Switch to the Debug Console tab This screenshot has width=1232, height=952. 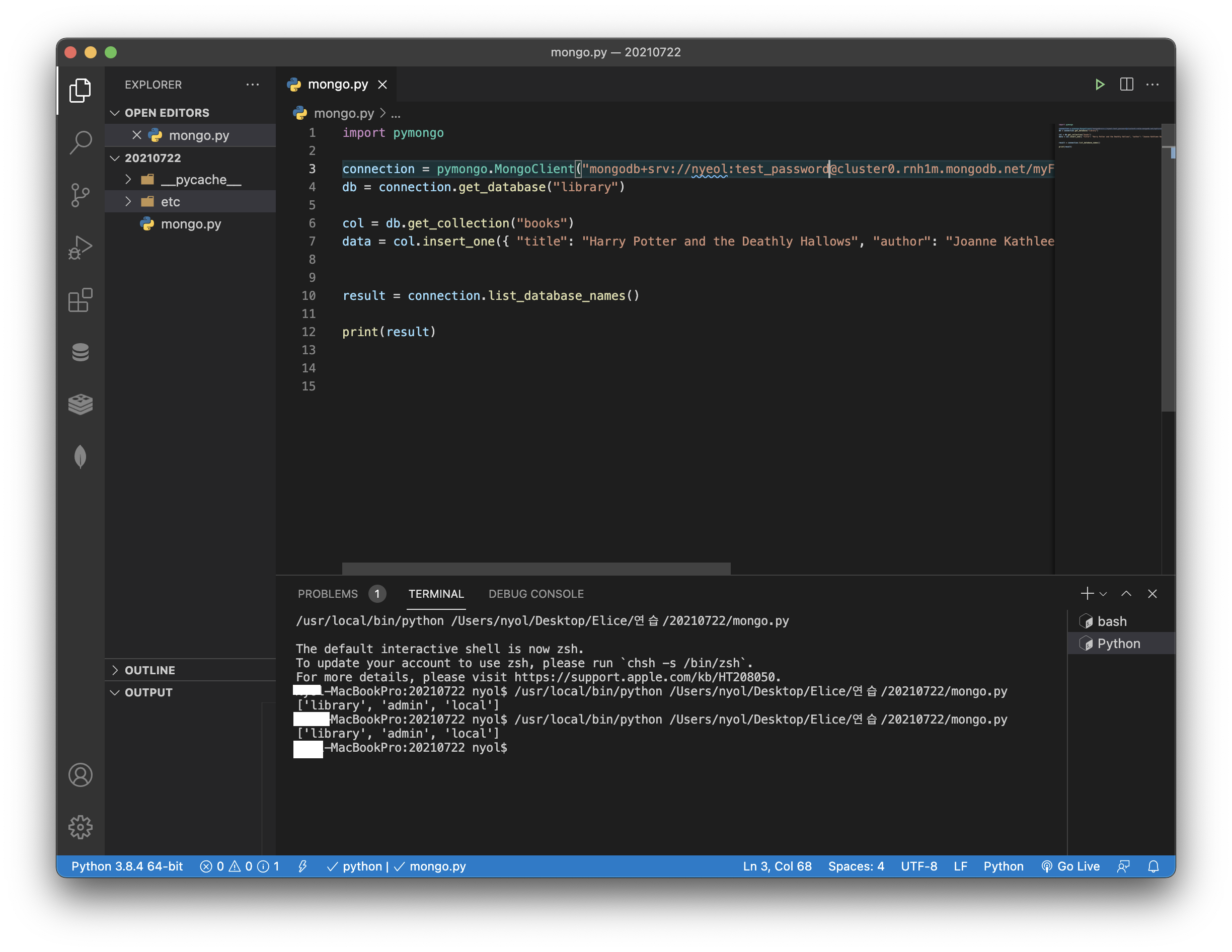[x=535, y=594]
